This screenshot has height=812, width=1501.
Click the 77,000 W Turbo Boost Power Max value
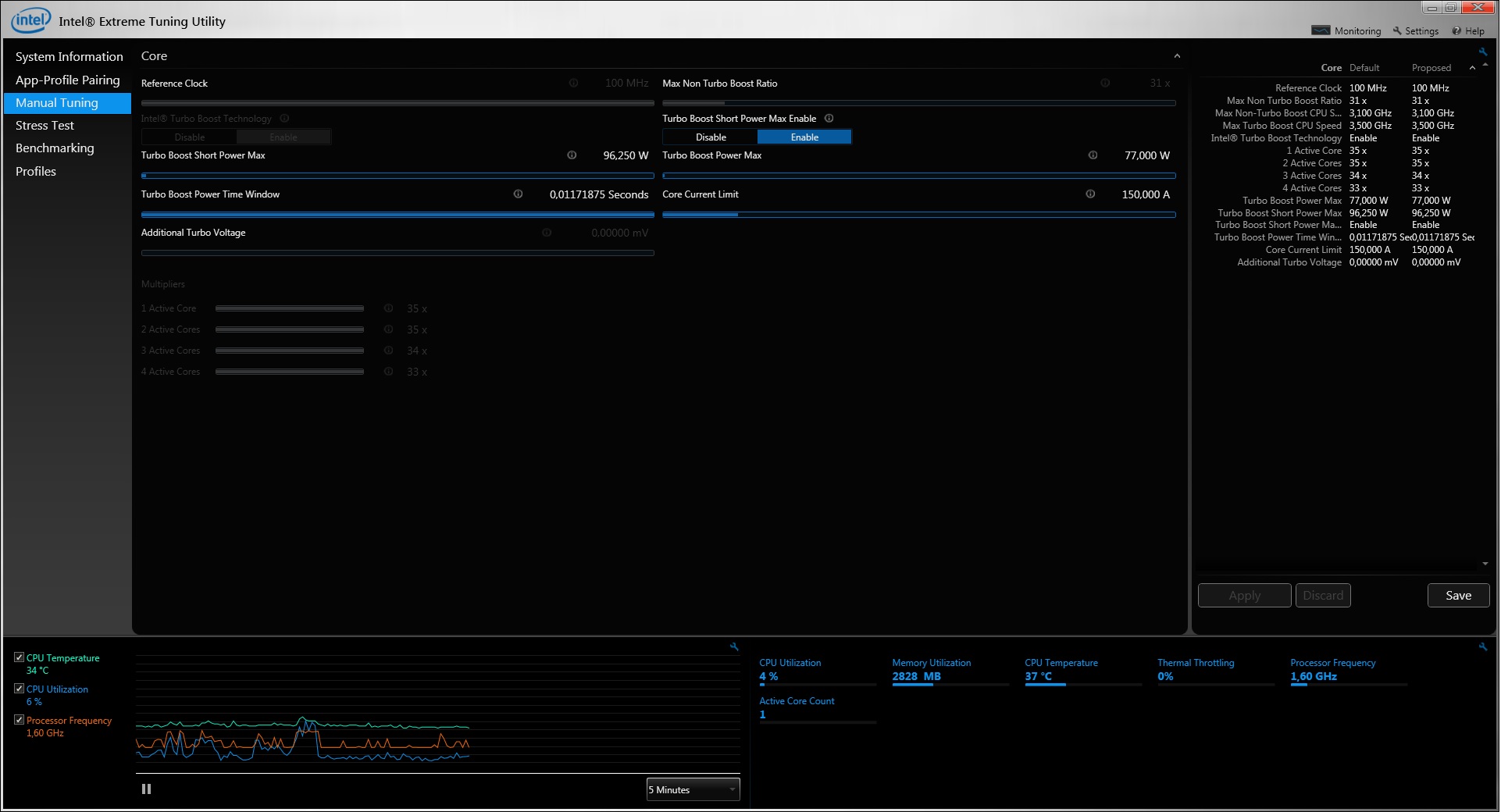tap(1147, 155)
